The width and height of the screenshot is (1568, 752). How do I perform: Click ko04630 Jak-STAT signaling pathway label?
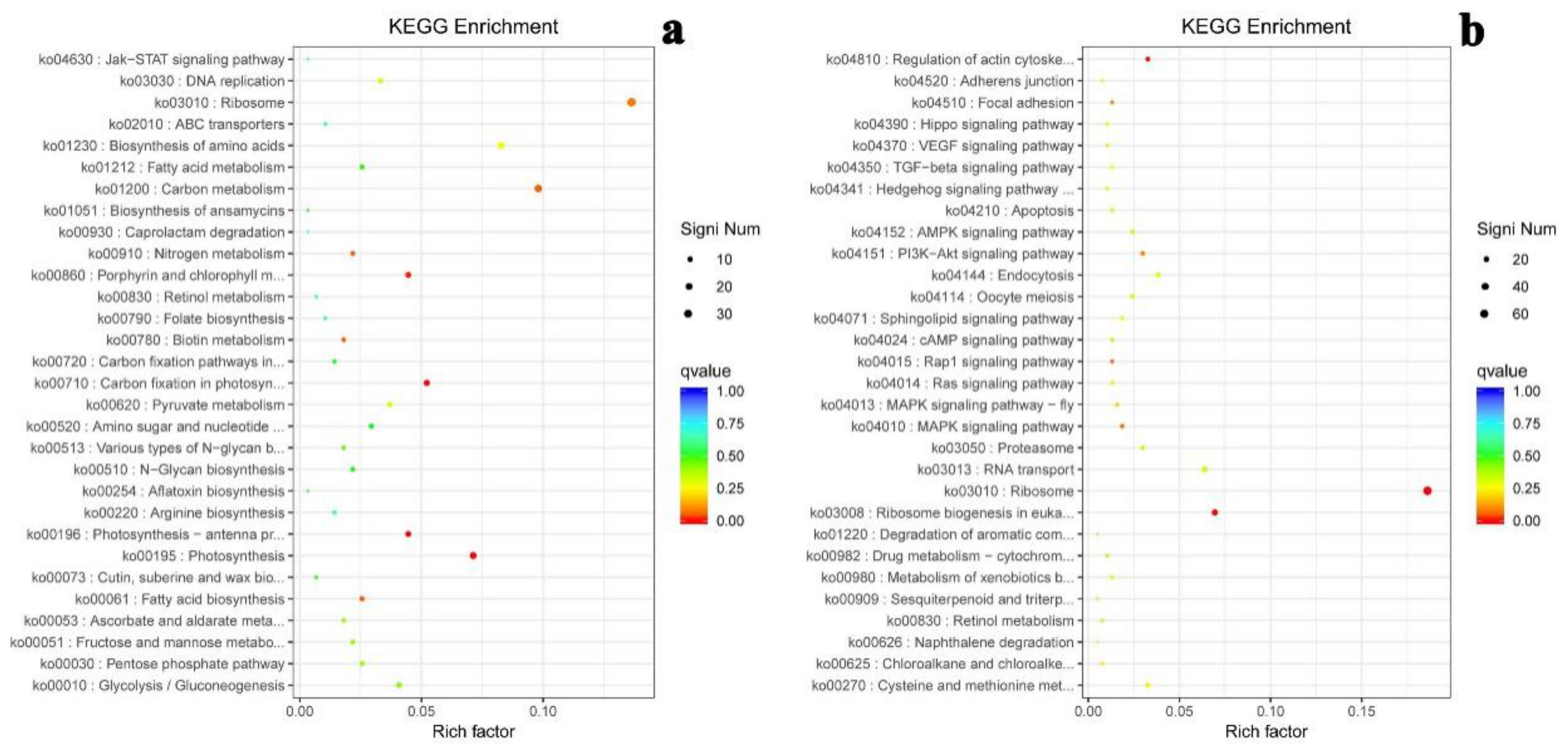[161, 60]
